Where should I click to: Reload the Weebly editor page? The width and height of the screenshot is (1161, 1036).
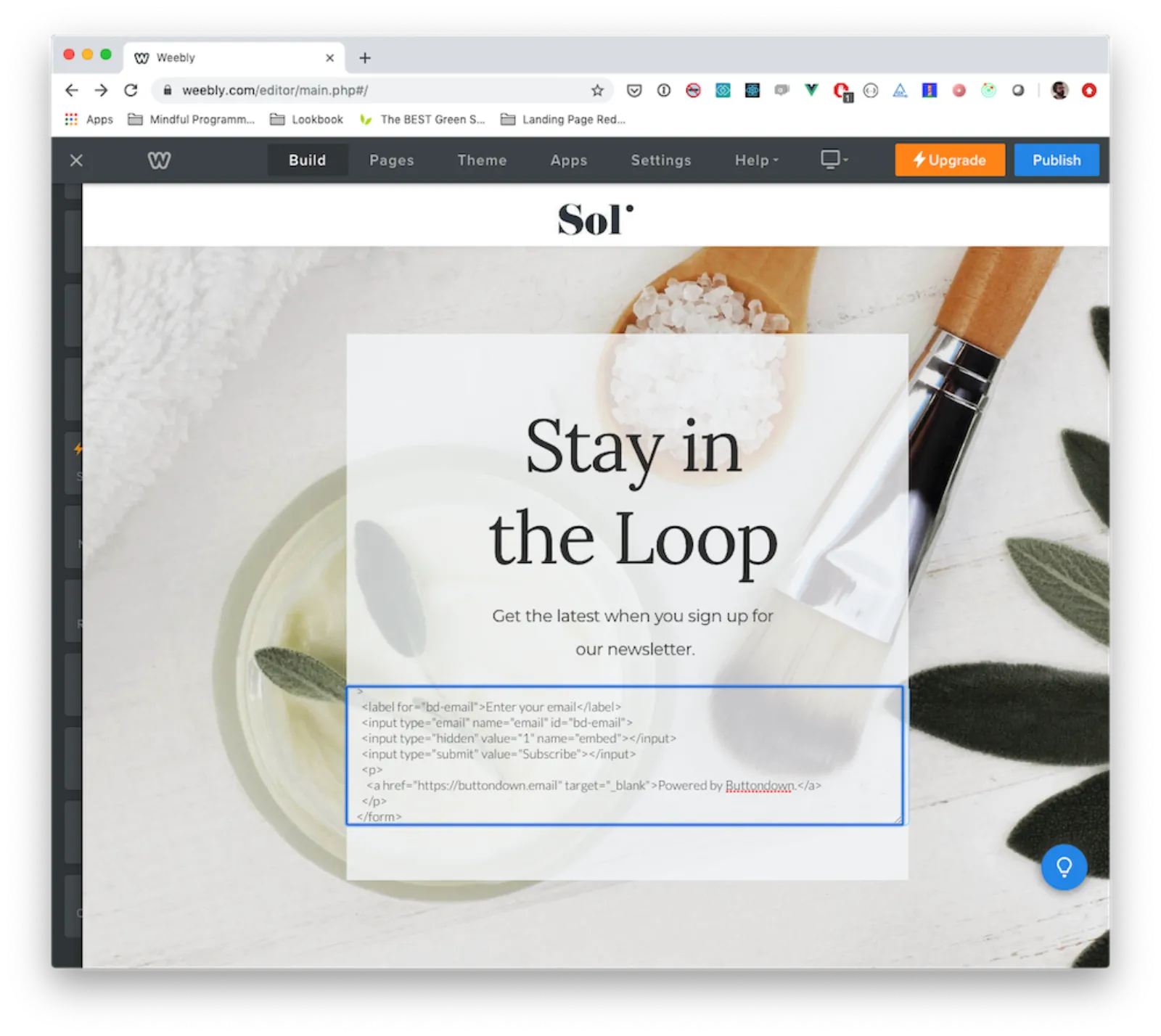point(131,91)
